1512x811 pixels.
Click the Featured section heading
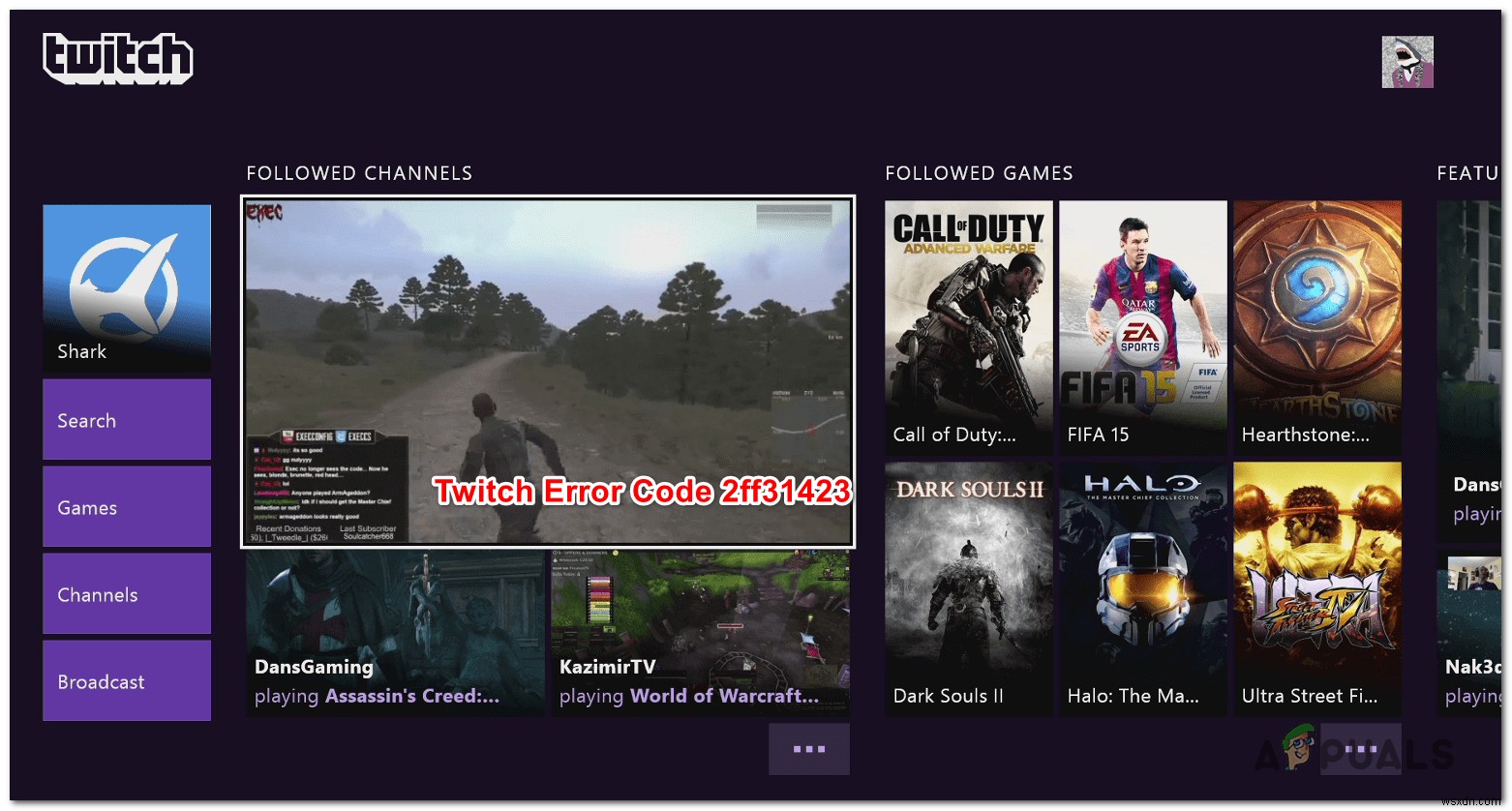pyautogui.click(x=1468, y=172)
